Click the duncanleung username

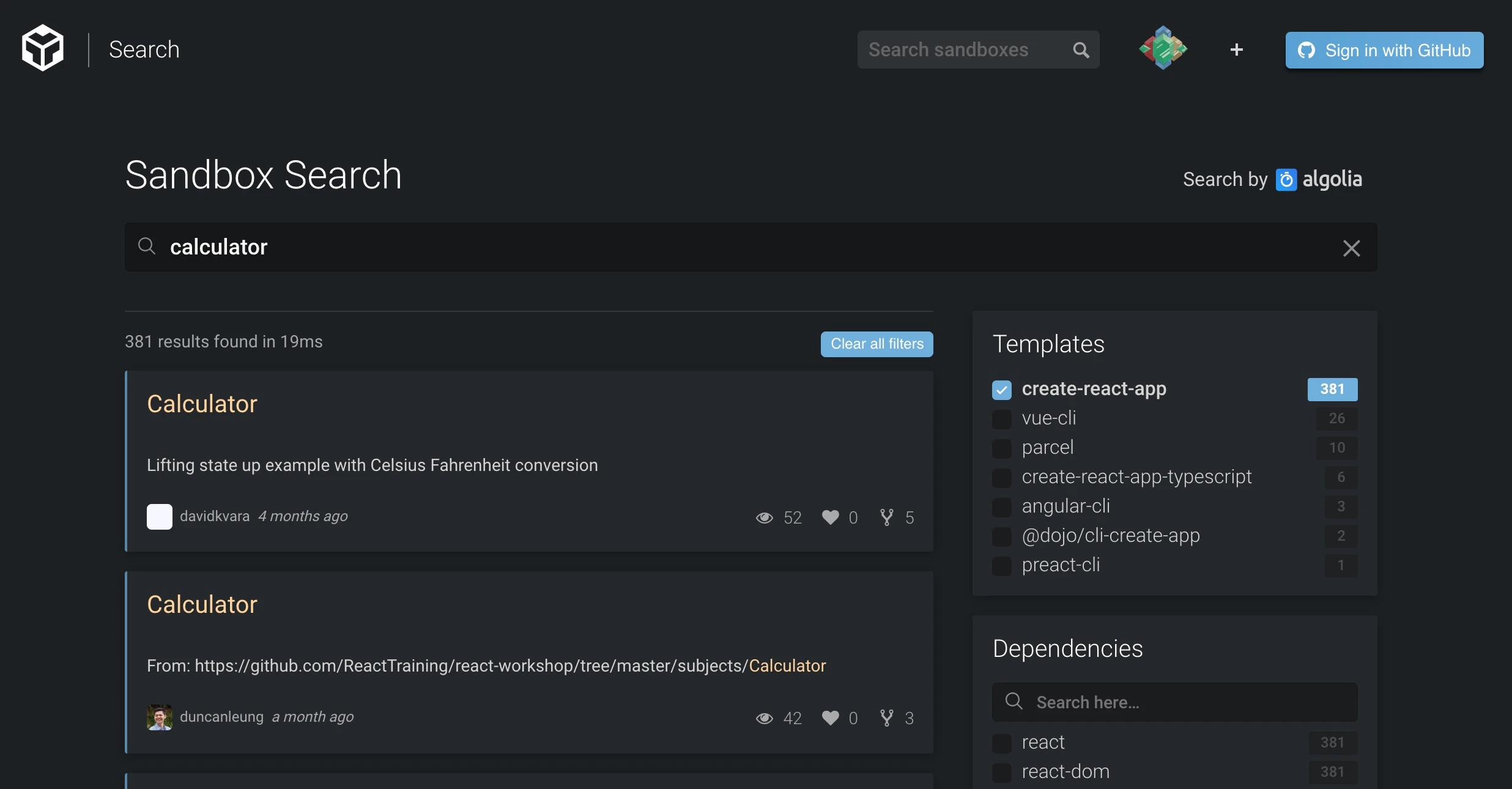pyautogui.click(x=221, y=717)
